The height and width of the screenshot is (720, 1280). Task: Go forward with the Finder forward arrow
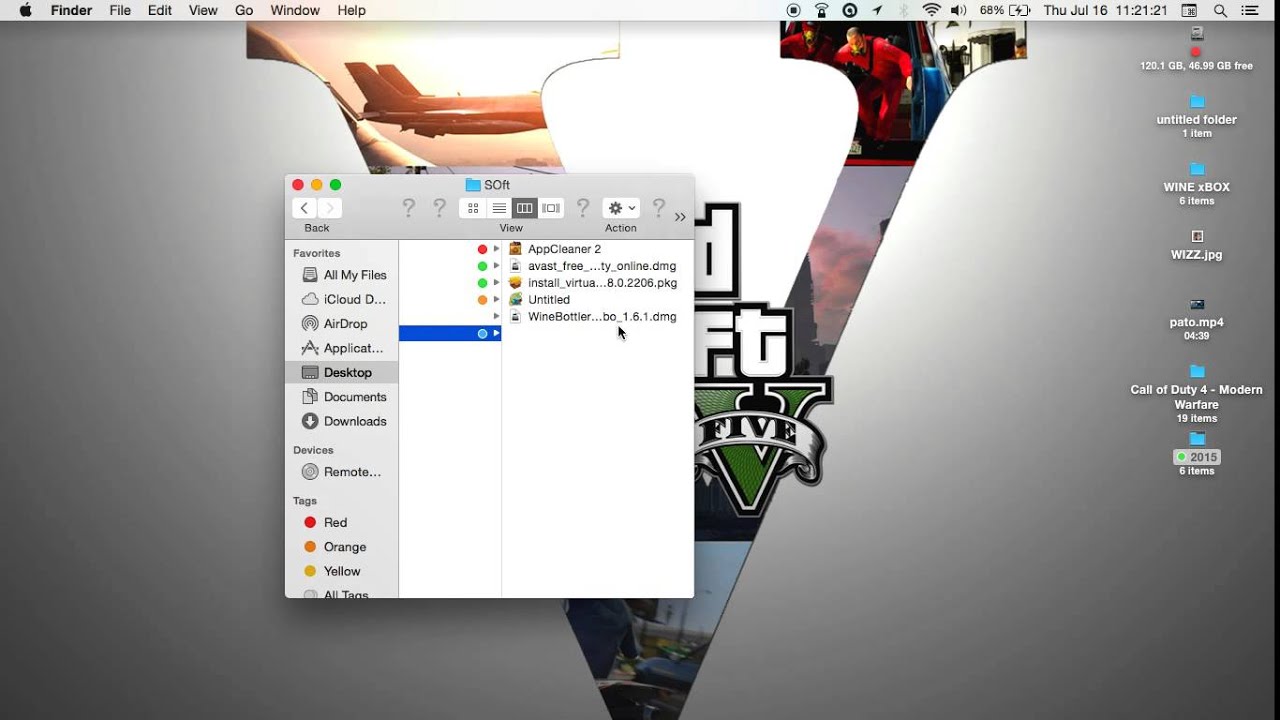pyautogui.click(x=330, y=208)
